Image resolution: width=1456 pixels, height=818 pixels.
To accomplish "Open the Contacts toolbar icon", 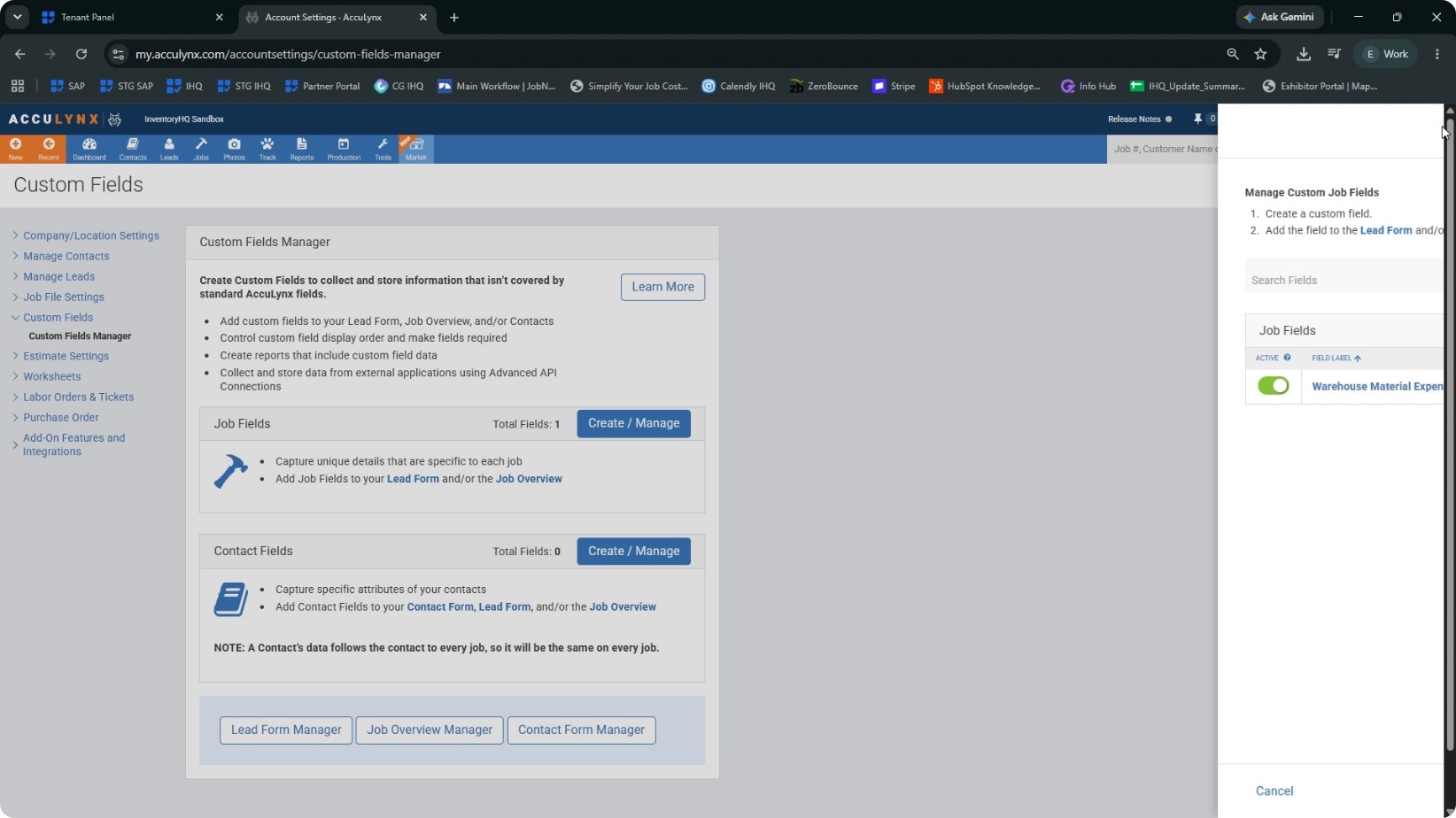I will (x=133, y=149).
